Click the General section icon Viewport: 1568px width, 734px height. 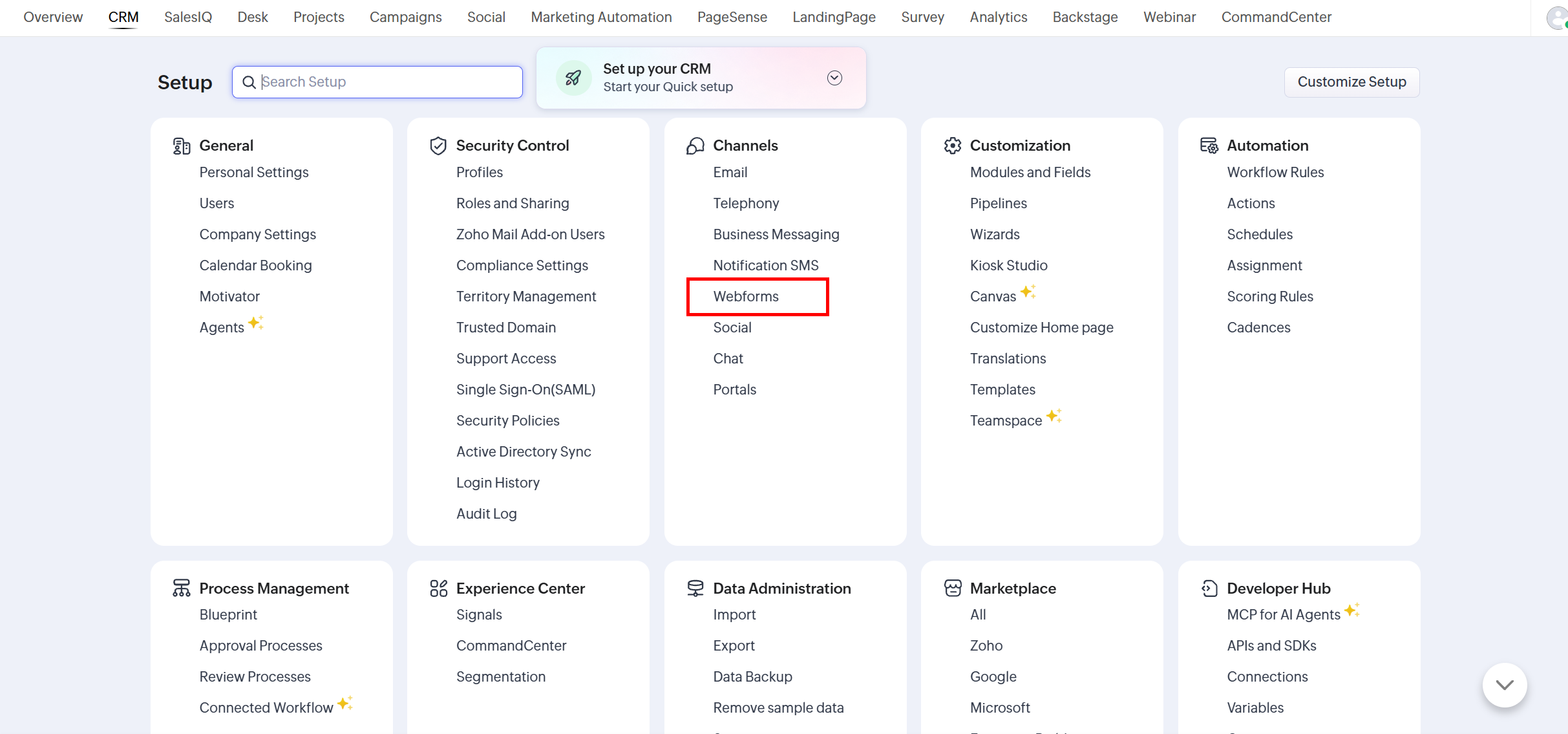pos(182,146)
